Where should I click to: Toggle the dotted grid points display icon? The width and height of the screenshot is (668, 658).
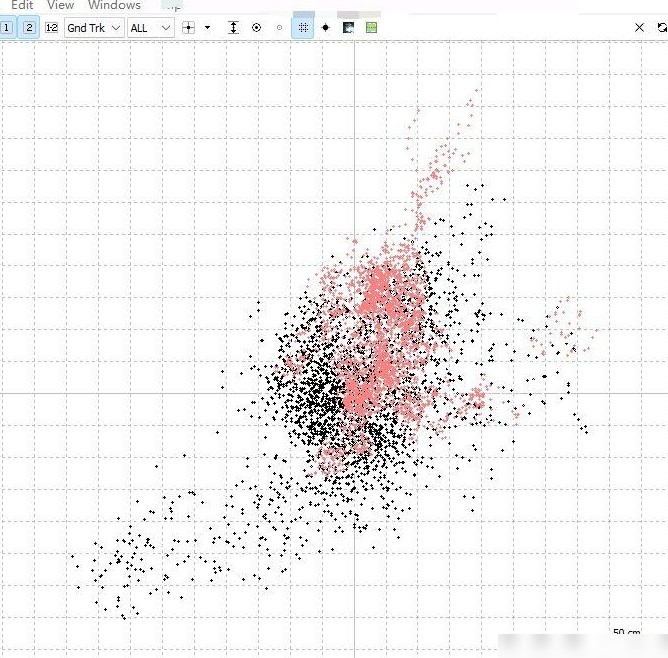[x=303, y=28]
